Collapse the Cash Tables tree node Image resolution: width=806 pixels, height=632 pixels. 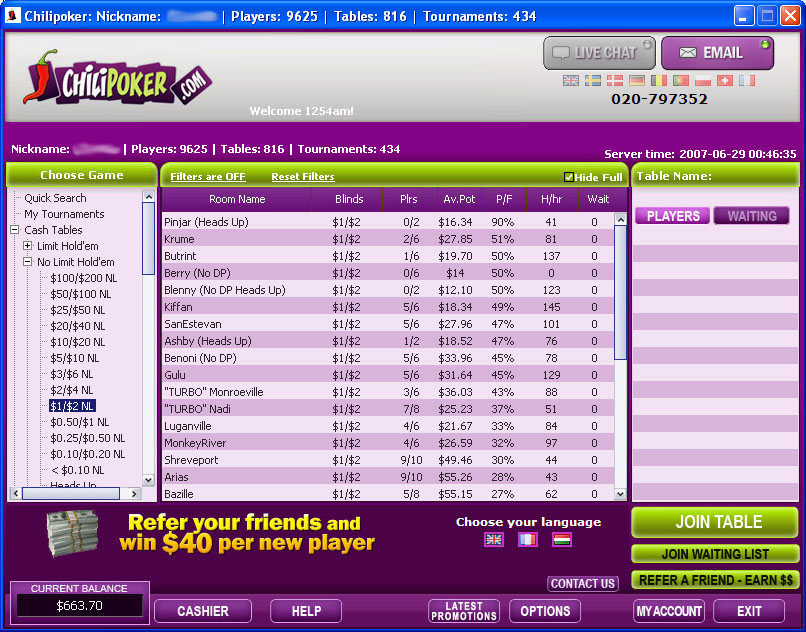pyautogui.click(x=15, y=230)
